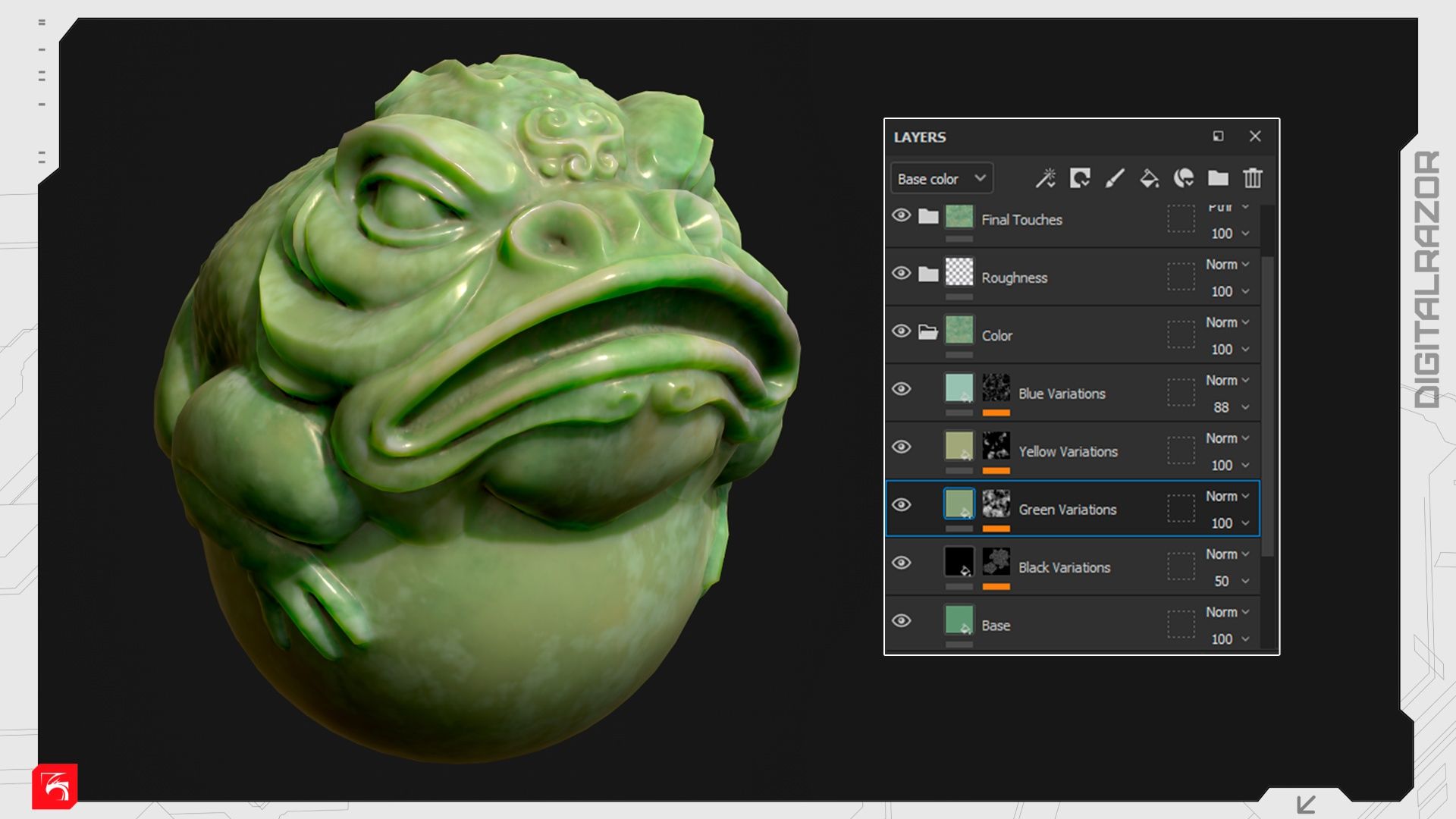Click the Blue Variations mask thumbnail
1456x819 pixels.
pyautogui.click(x=996, y=388)
